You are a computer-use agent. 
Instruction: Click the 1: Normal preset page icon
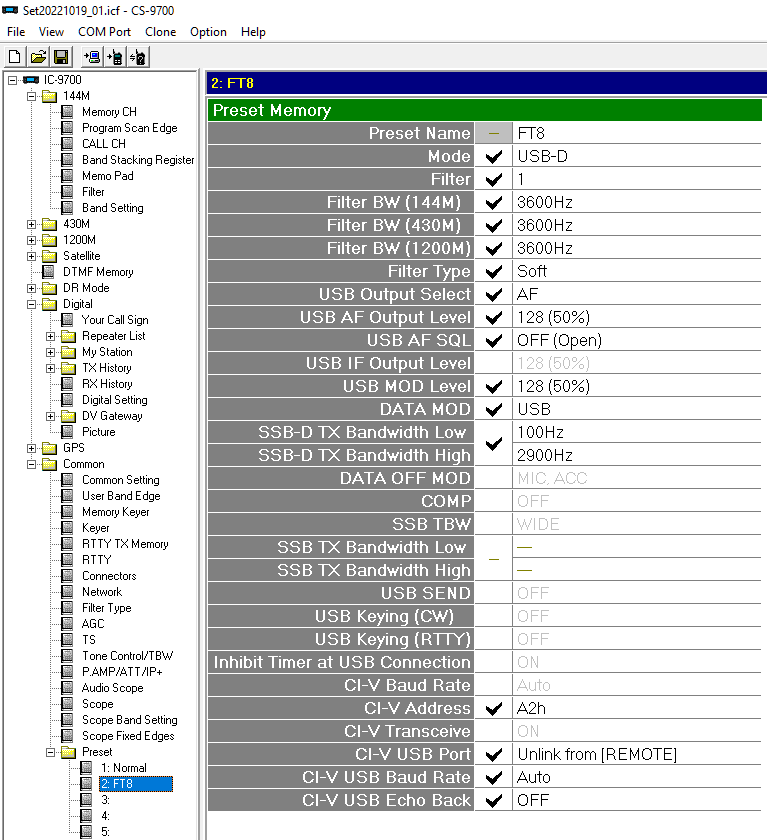pyautogui.click(x=86, y=768)
